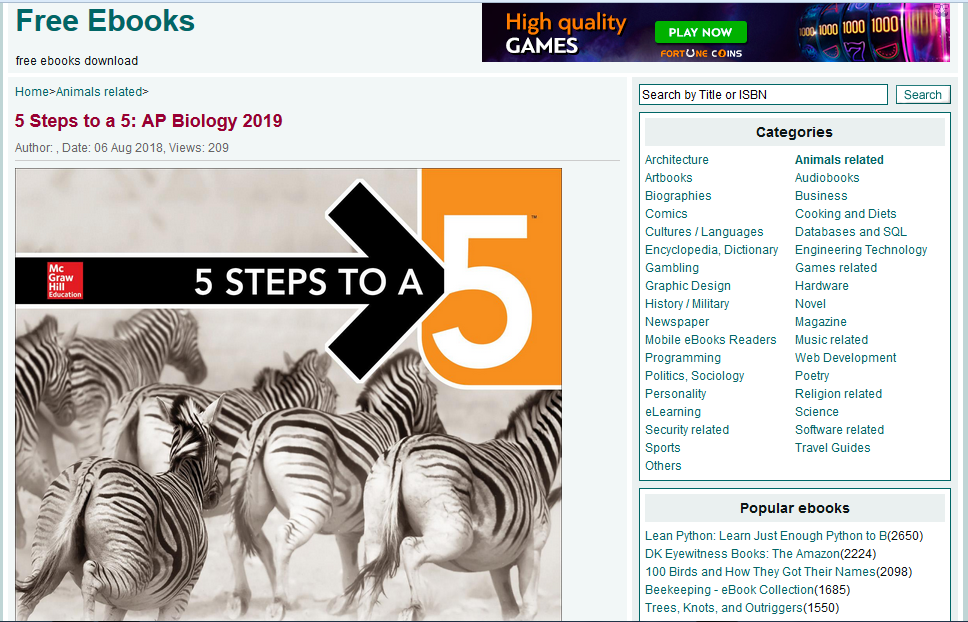Viewport: 968px width, 622px height.
Task: Open the Travel Guides category
Action: 832,447
